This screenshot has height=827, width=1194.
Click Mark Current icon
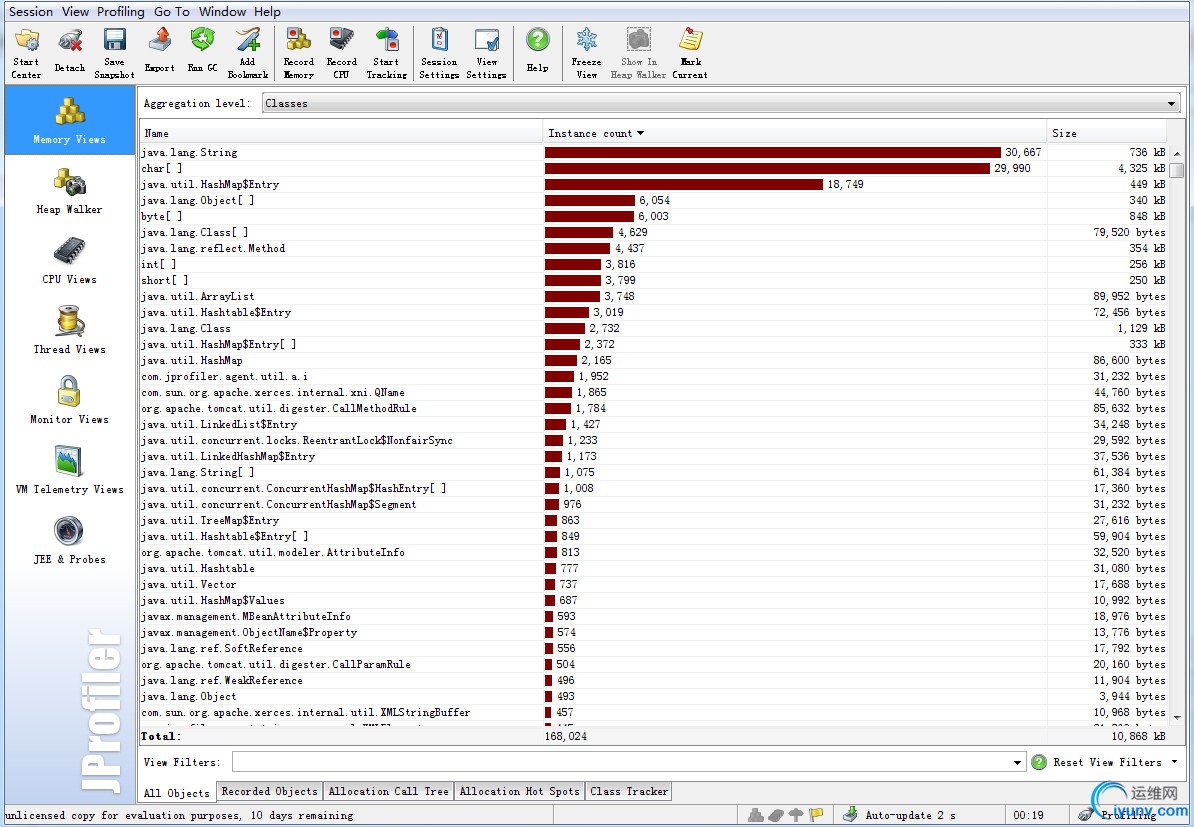tap(690, 53)
